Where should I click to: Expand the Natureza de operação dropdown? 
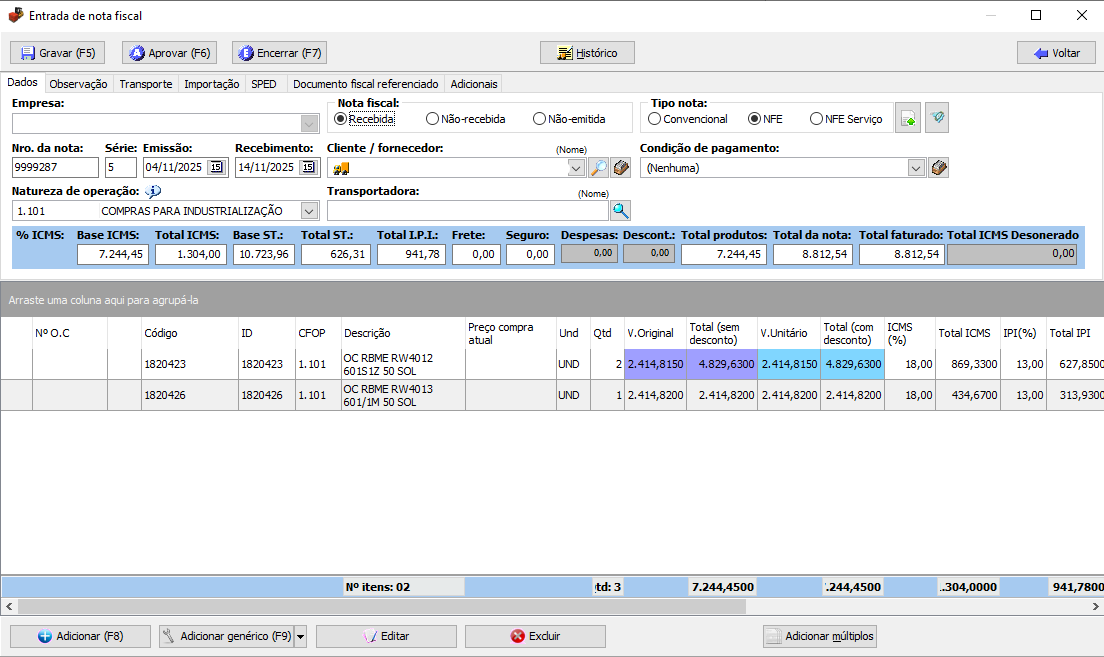point(309,211)
